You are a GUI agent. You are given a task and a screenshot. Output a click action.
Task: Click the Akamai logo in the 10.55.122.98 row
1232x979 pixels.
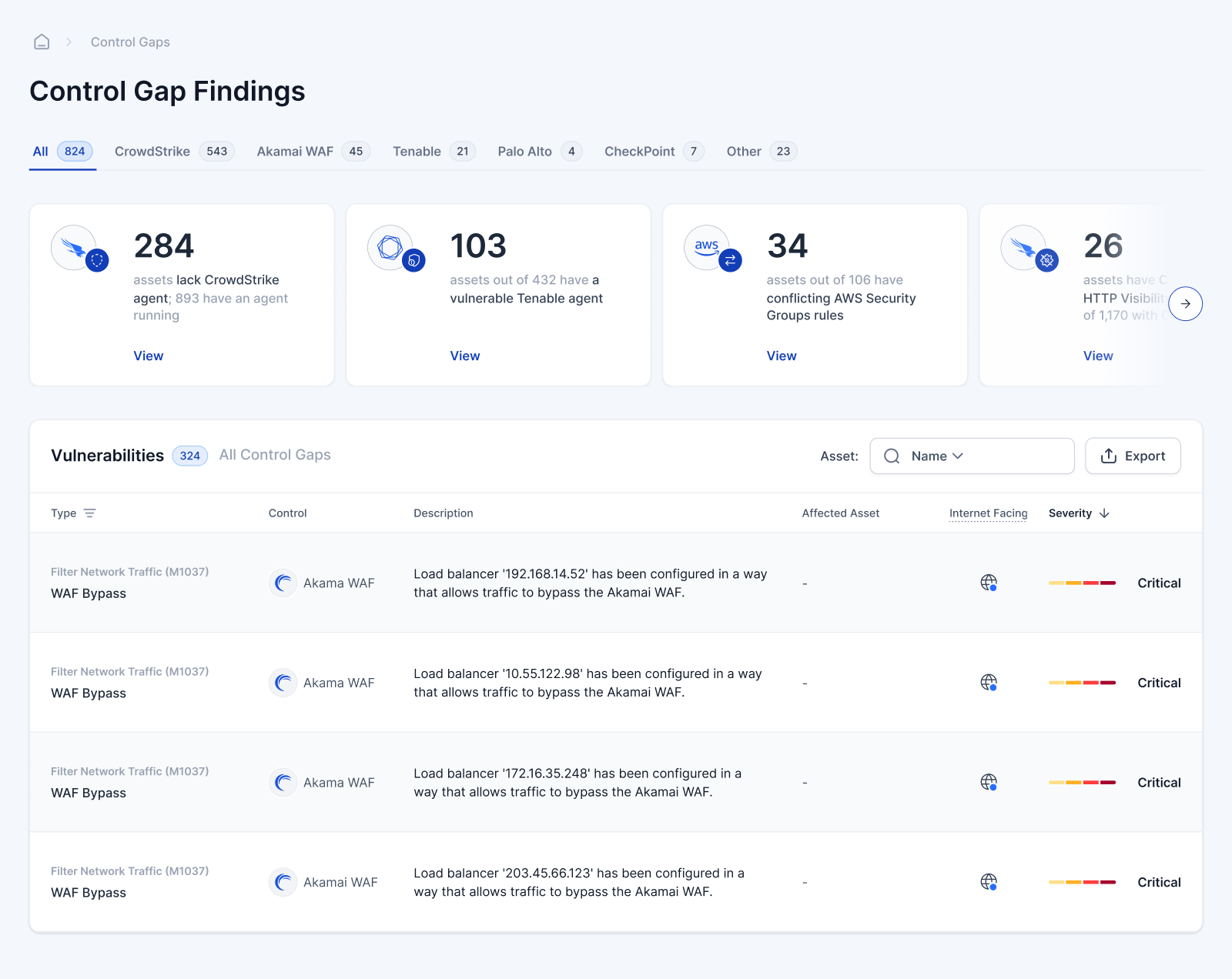283,683
